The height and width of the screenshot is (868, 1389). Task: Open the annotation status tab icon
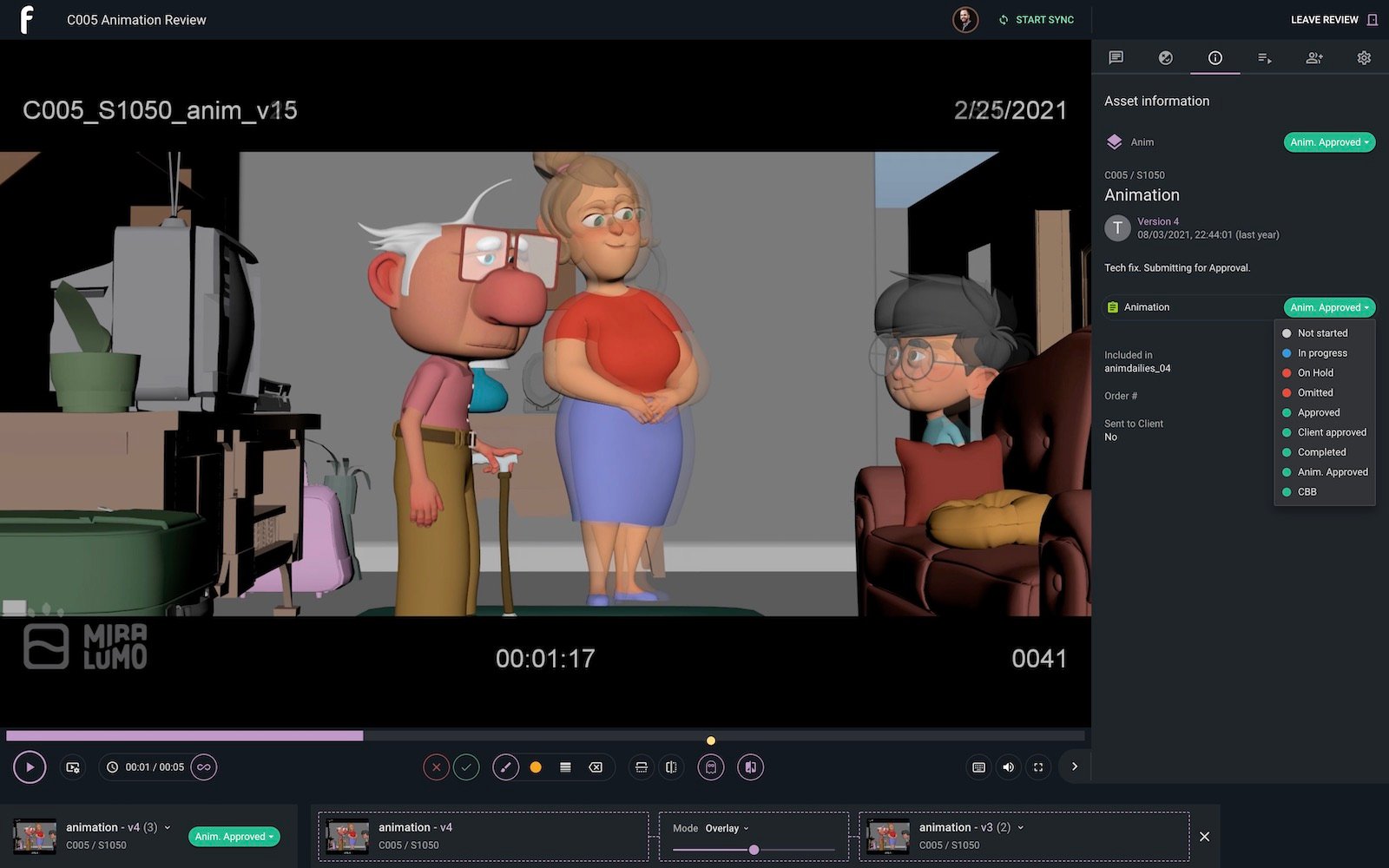click(x=1166, y=57)
